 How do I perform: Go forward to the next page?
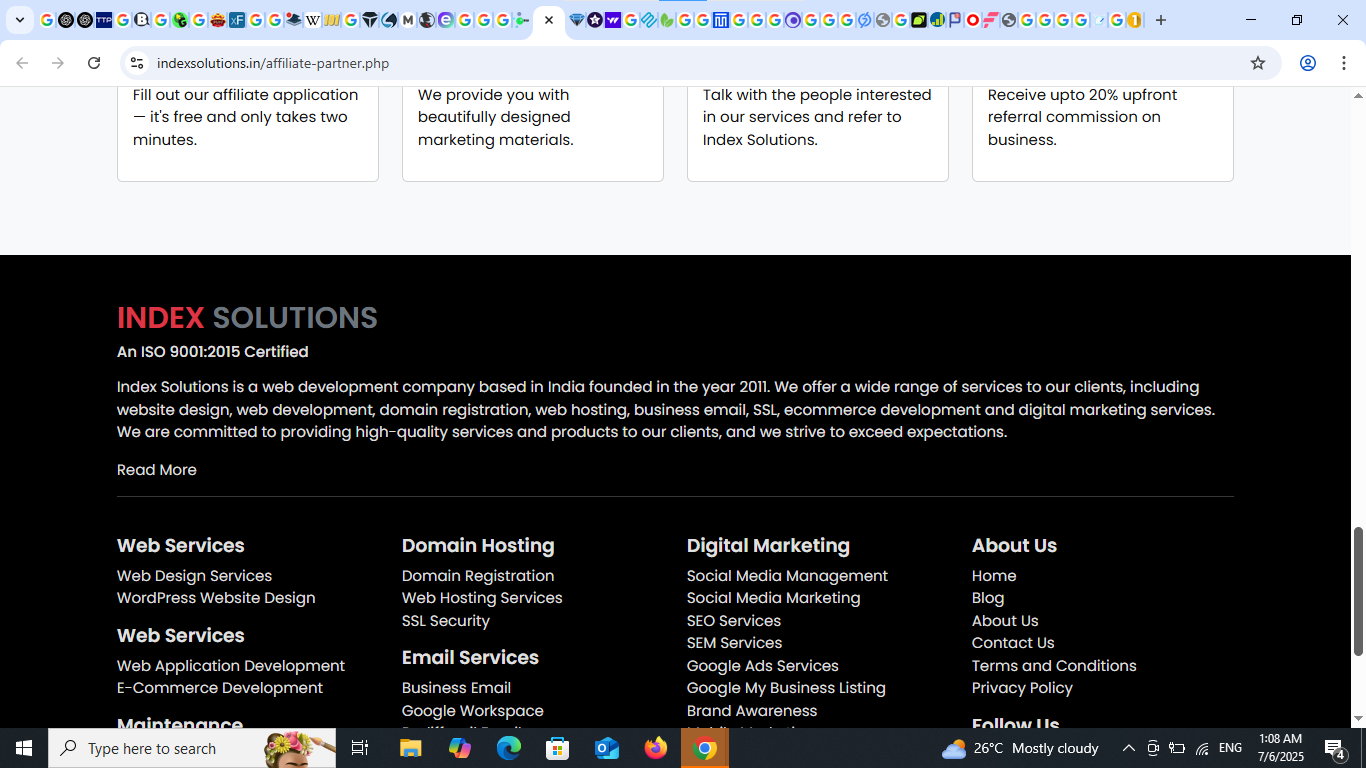(x=58, y=63)
